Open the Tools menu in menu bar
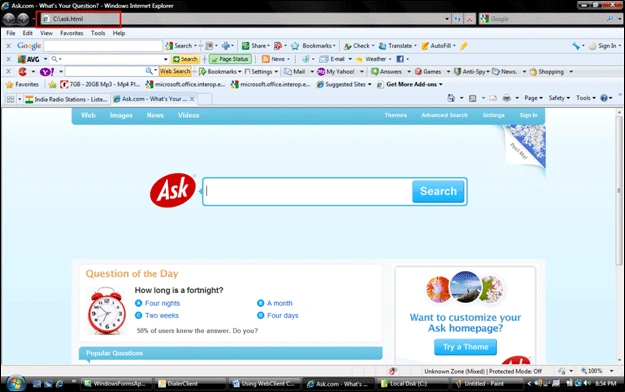 point(98,33)
